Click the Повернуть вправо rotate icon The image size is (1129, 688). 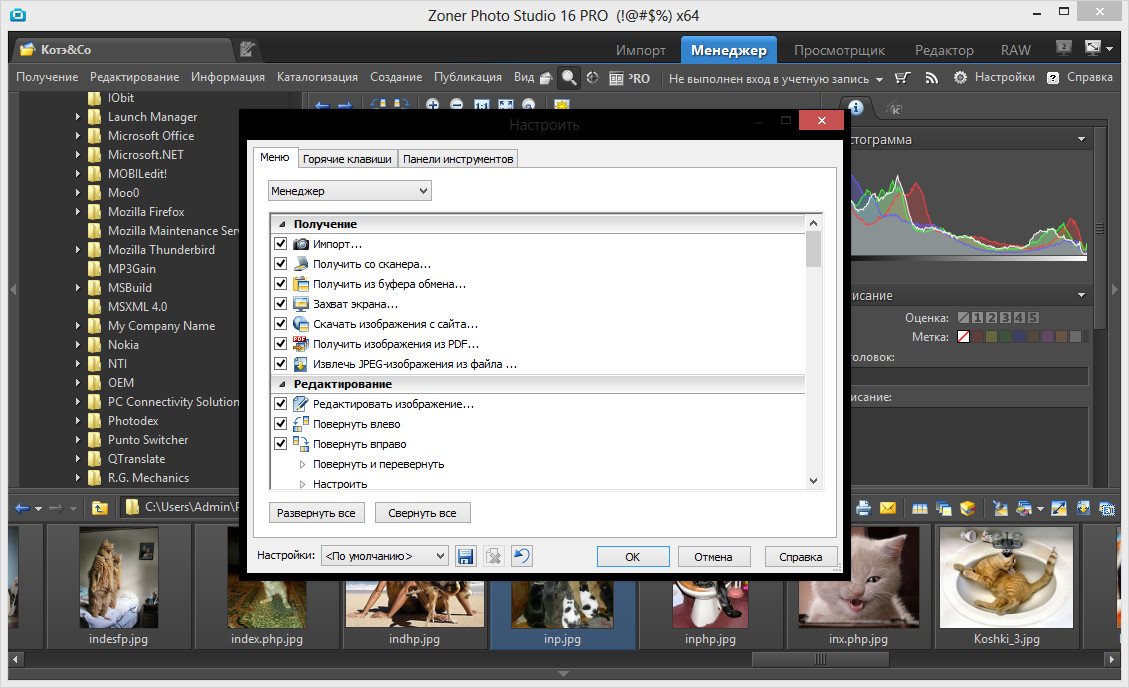click(301, 444)
